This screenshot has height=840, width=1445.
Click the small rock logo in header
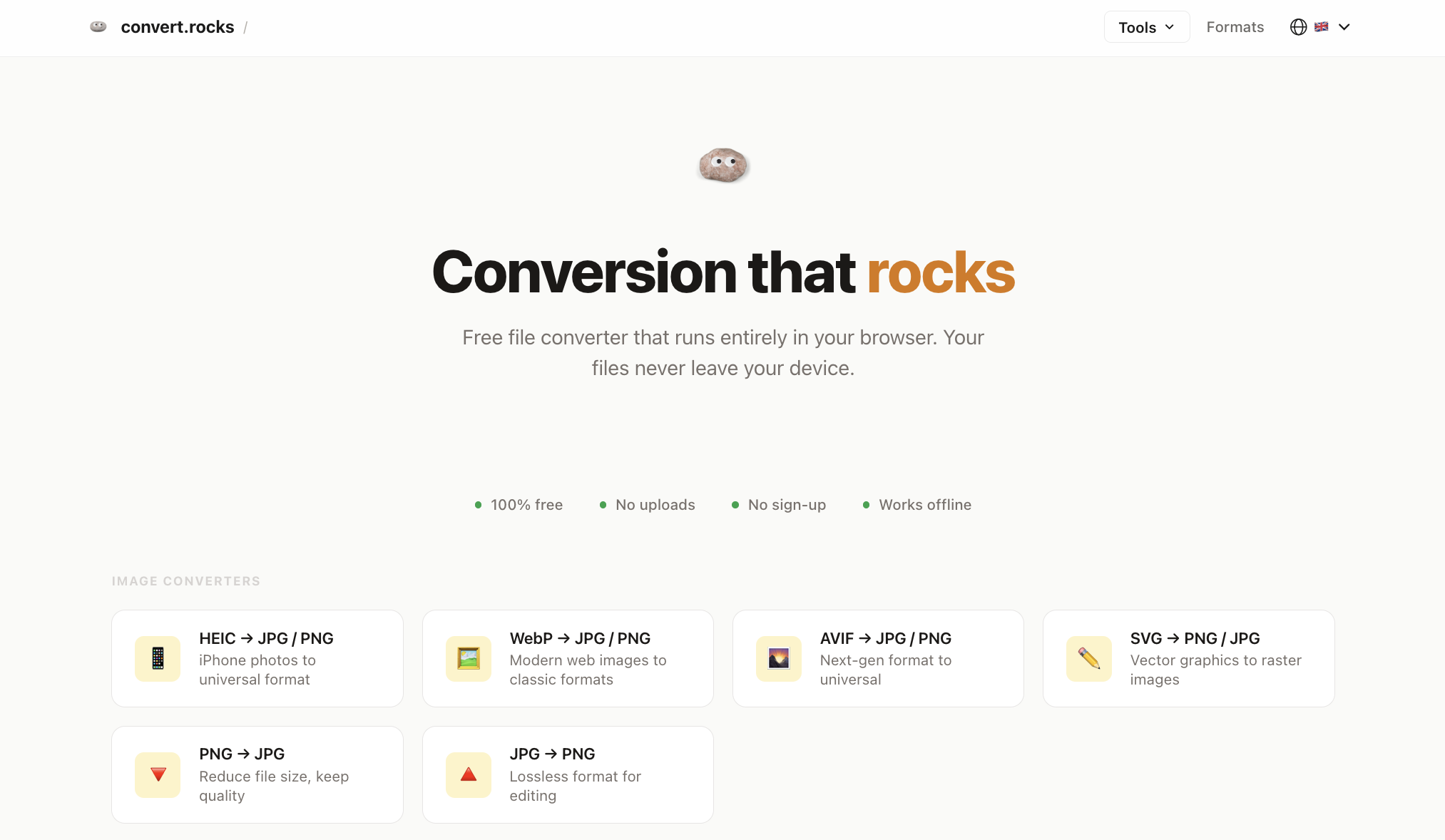[x=98, y=27]
